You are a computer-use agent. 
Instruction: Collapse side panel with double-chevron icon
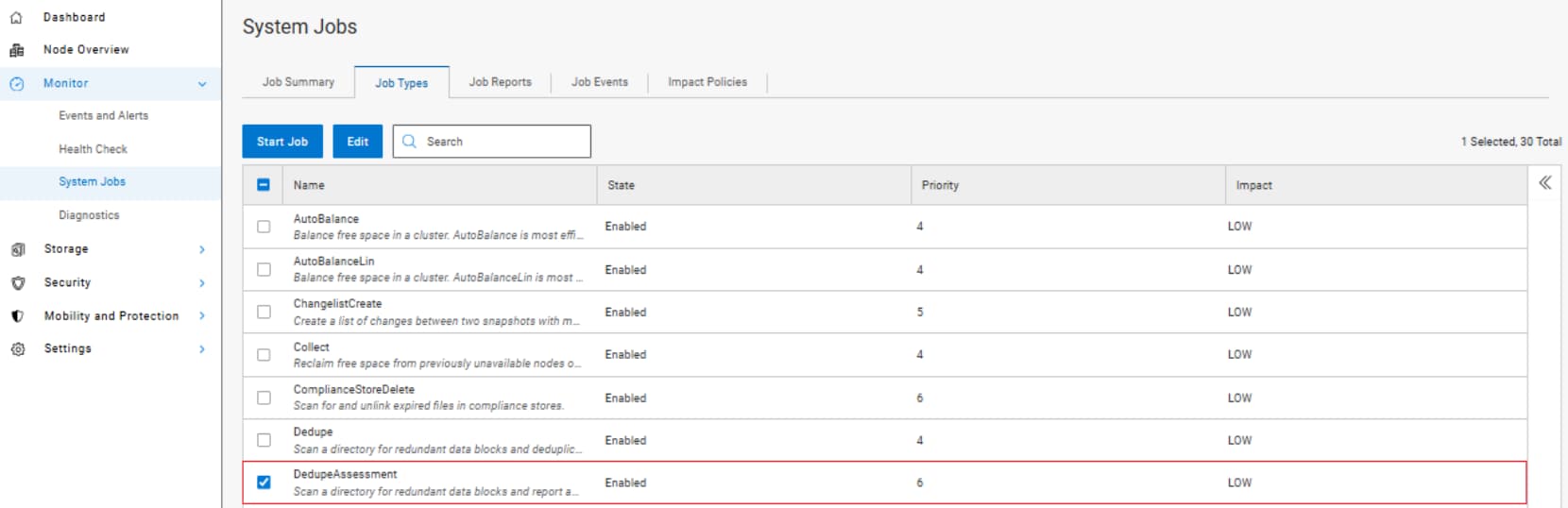tap(1544, 182)
